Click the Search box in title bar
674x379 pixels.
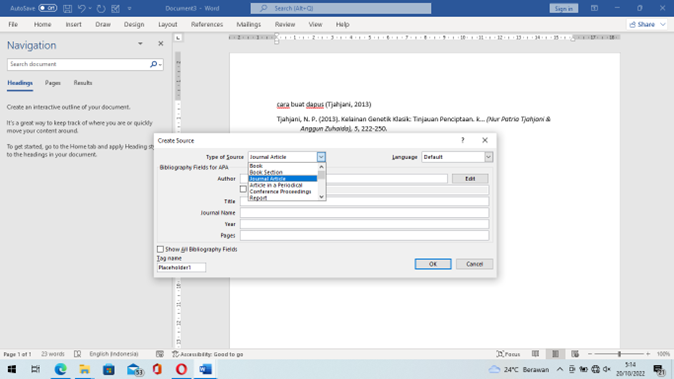(x=341, y=8)
